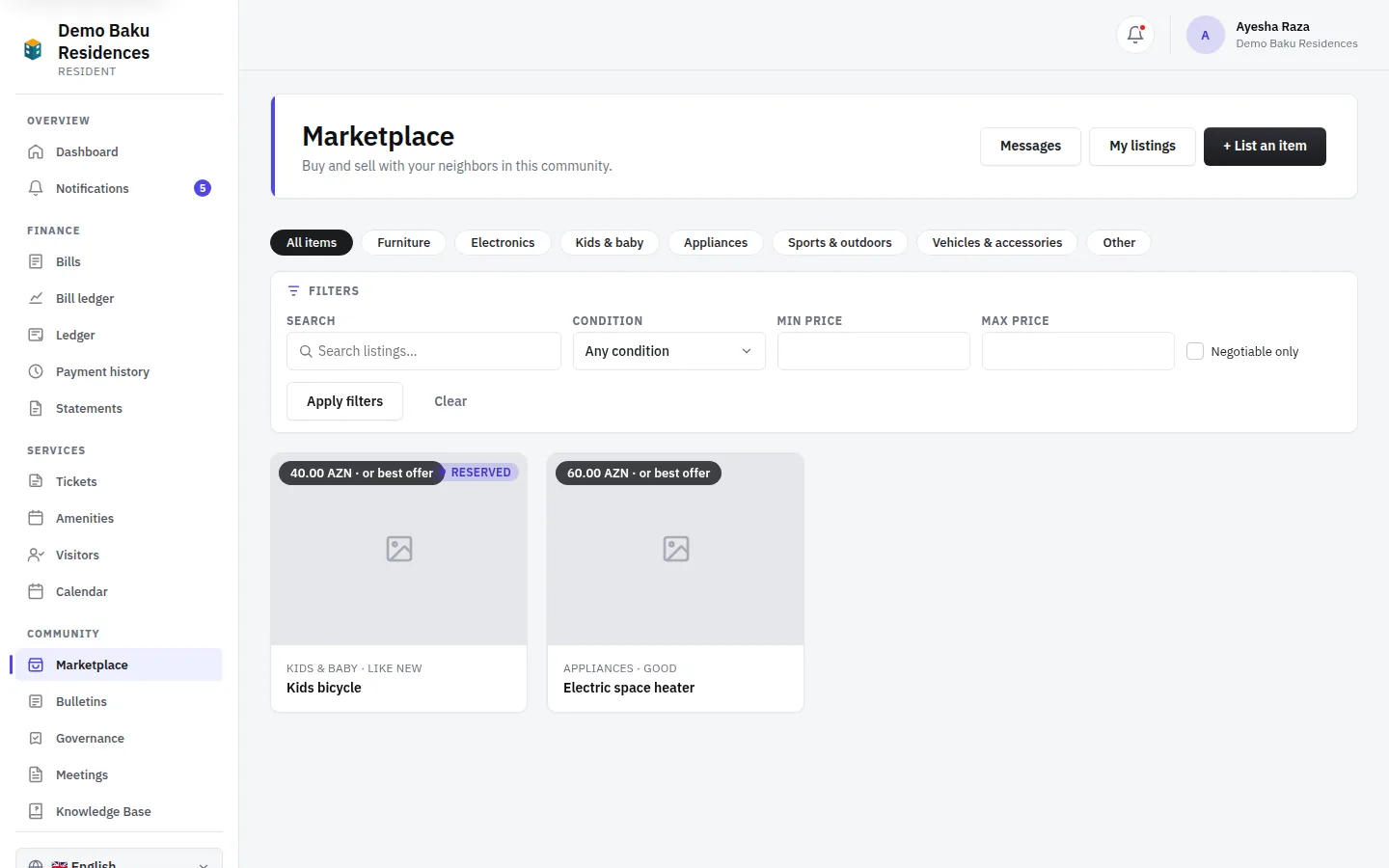View My listings
The width and height of the screenshot is (1389, 868).
(1142, 147)
